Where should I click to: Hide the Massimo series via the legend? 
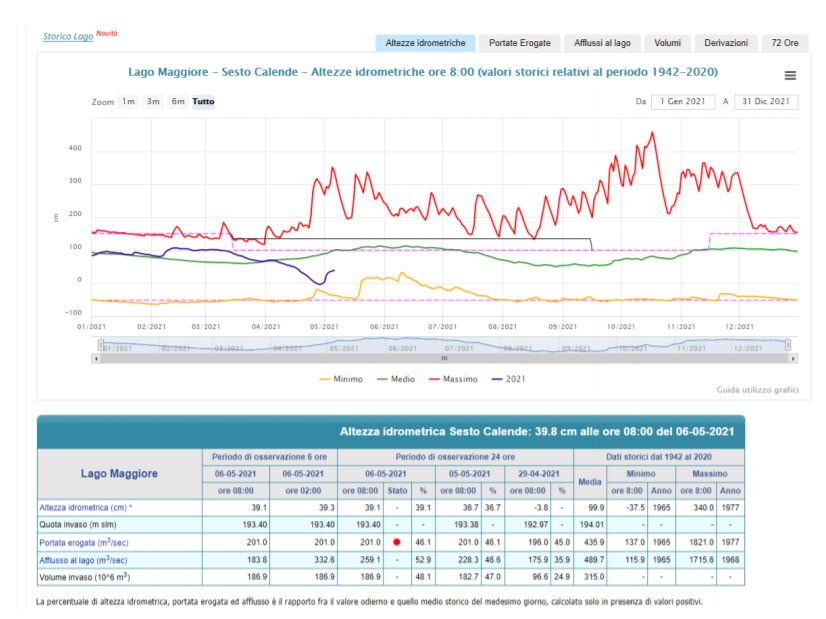click(453, 379)
